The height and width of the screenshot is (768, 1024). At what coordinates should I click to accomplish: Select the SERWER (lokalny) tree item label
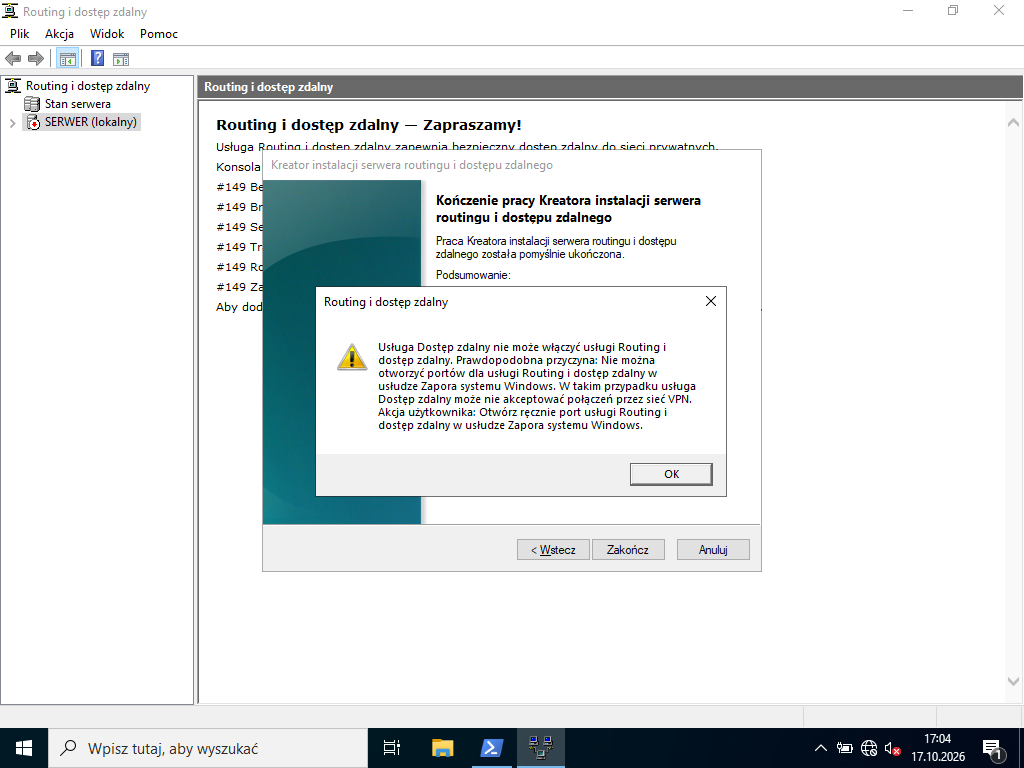pyautogui.click(x=91, y=122)
